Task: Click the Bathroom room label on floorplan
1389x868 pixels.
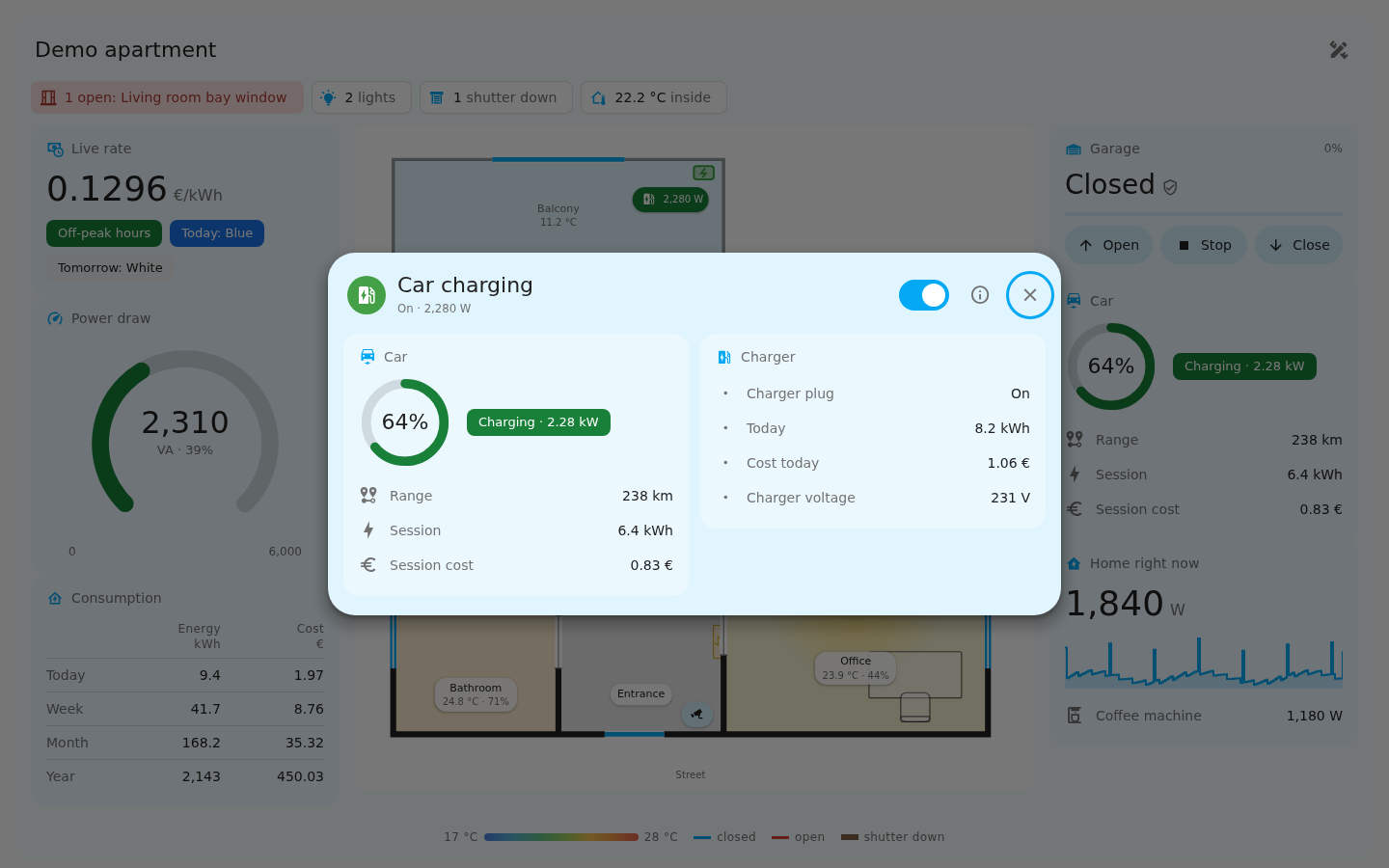Action: point(476,694)
